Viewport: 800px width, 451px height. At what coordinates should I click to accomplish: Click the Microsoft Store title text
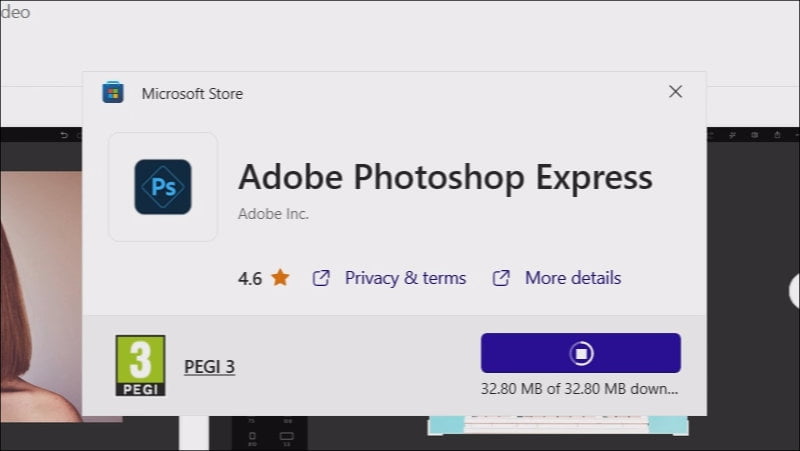192,94
